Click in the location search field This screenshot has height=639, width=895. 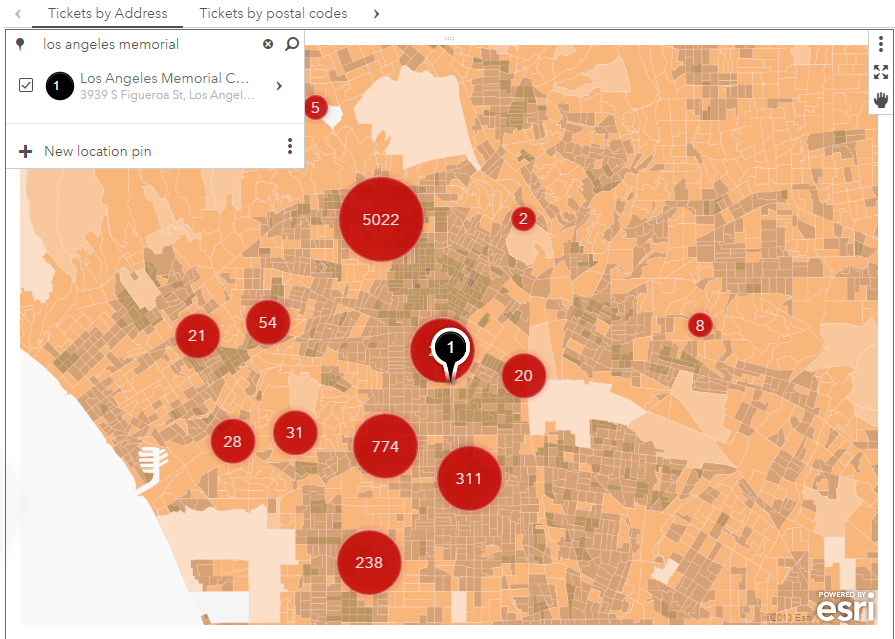click(148, 44)
